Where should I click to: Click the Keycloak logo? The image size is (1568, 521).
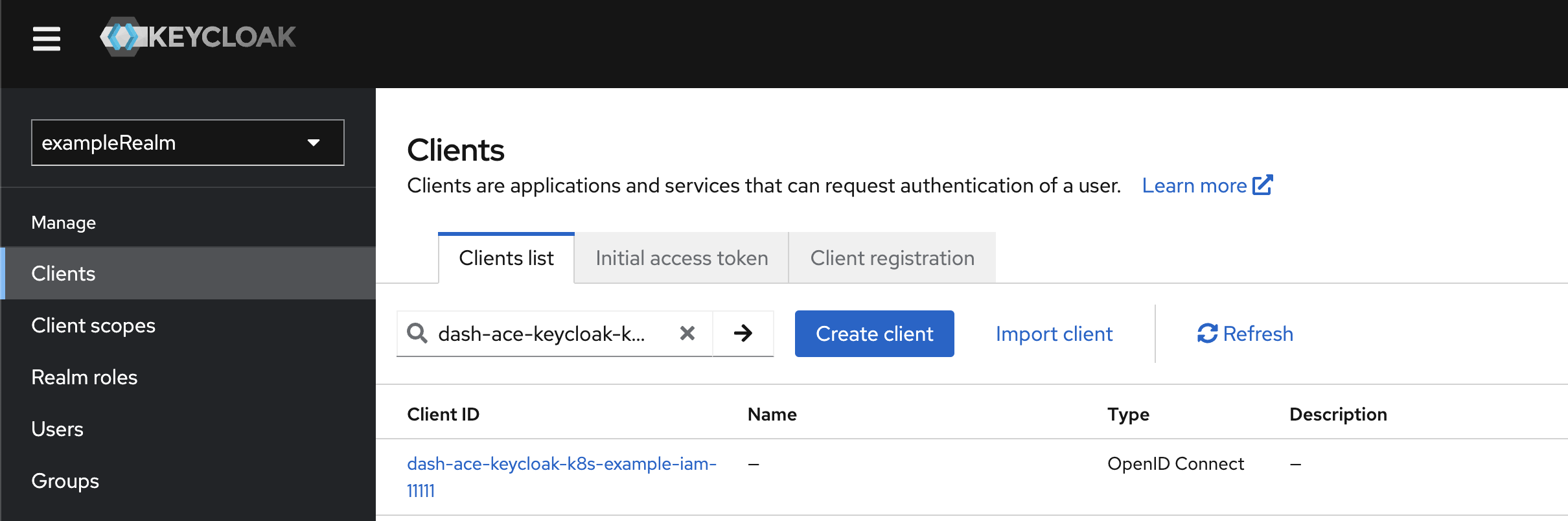pyautogui.click(x=198, y=37)
